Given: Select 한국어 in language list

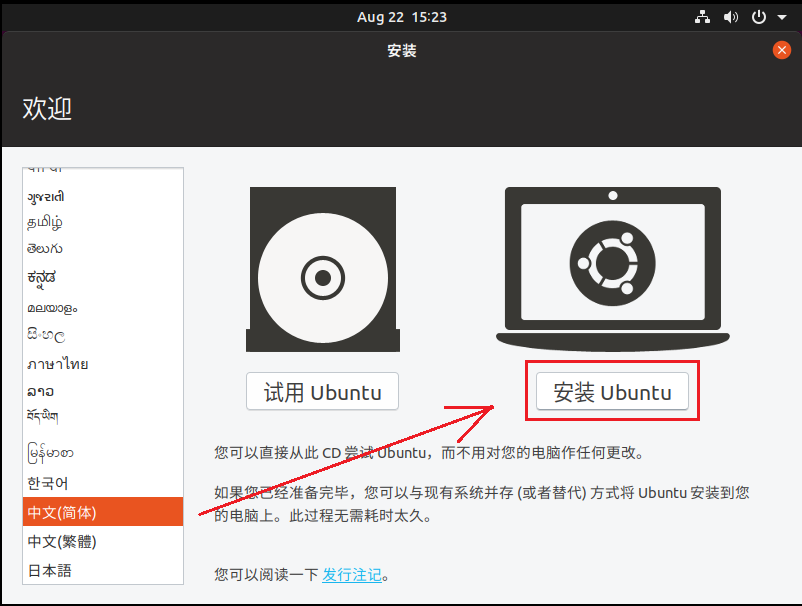Looking at the screenshot, I should click(103, 483).
